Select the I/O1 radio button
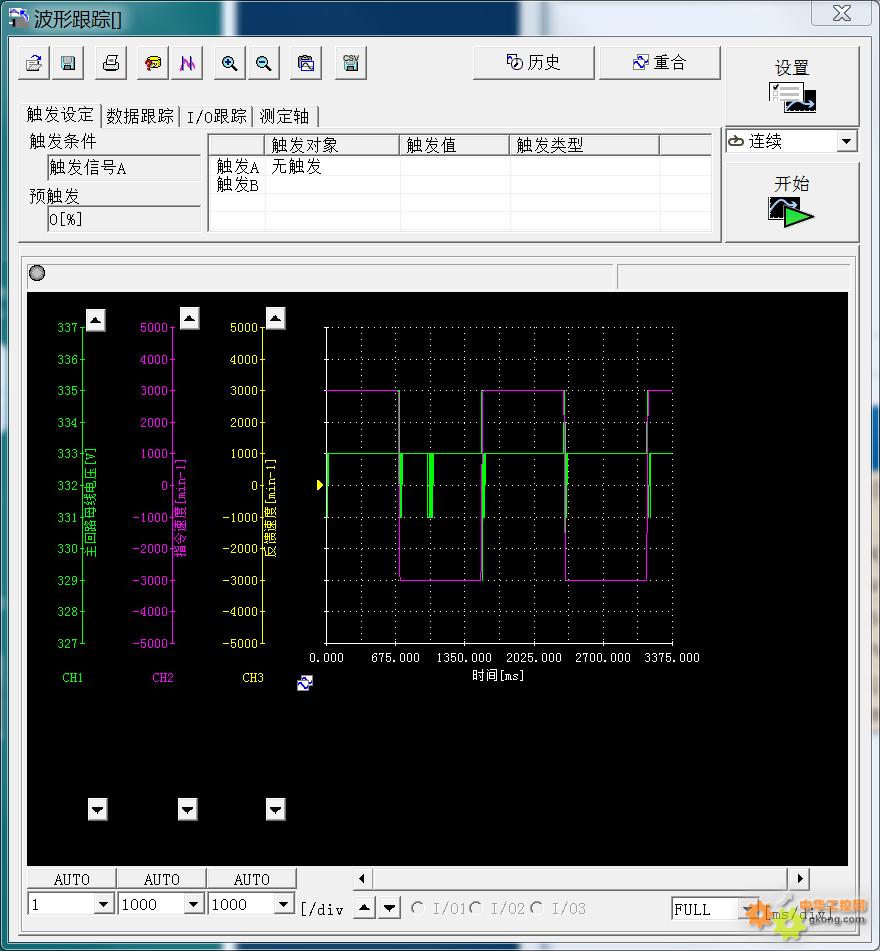Screen dimensions: 880x951 coord(418,908)
